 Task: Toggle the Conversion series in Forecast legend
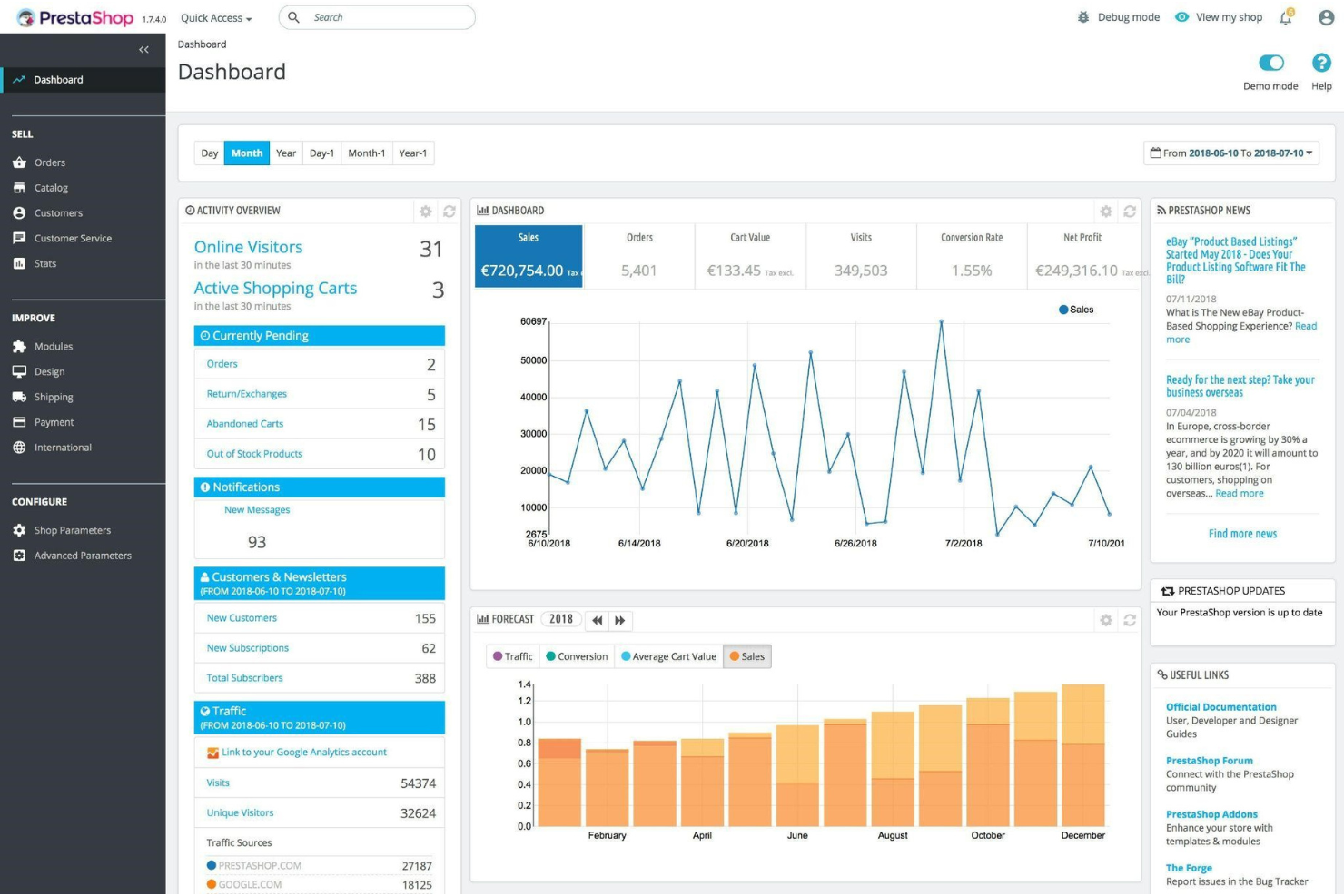pos(576,655)
